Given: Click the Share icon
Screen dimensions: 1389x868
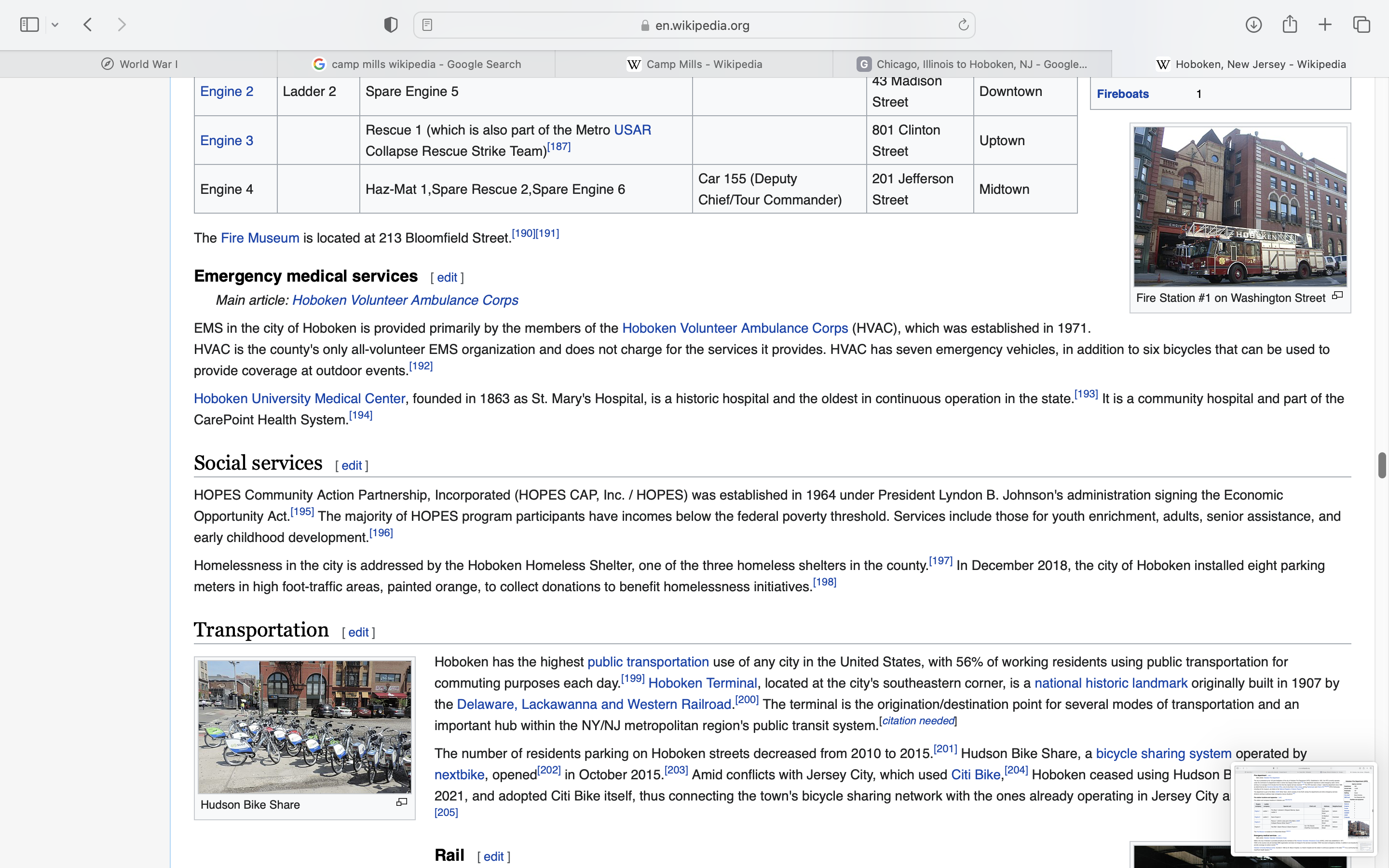Looking at the screenshot, I should [1290, 25].
